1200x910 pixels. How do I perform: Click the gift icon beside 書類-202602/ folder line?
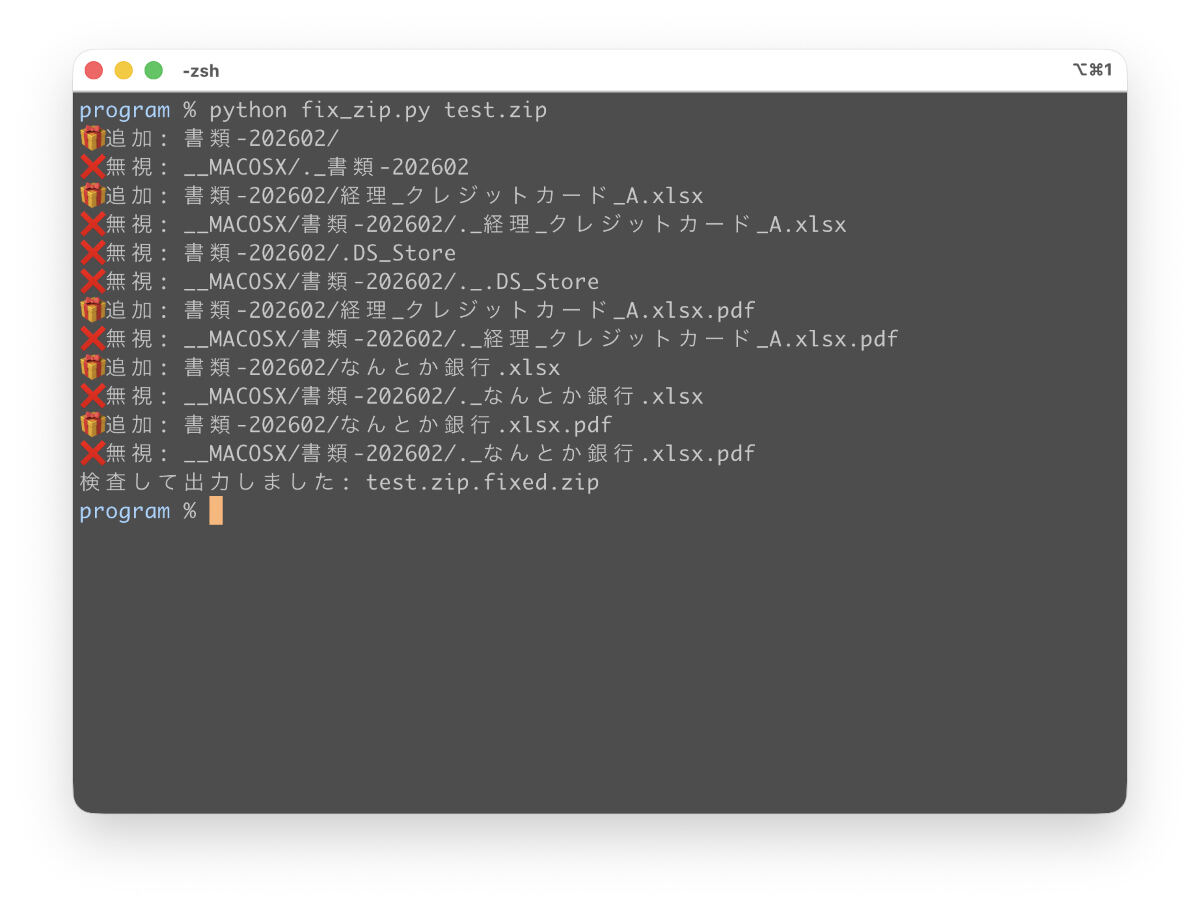click(x=92, y=139)
